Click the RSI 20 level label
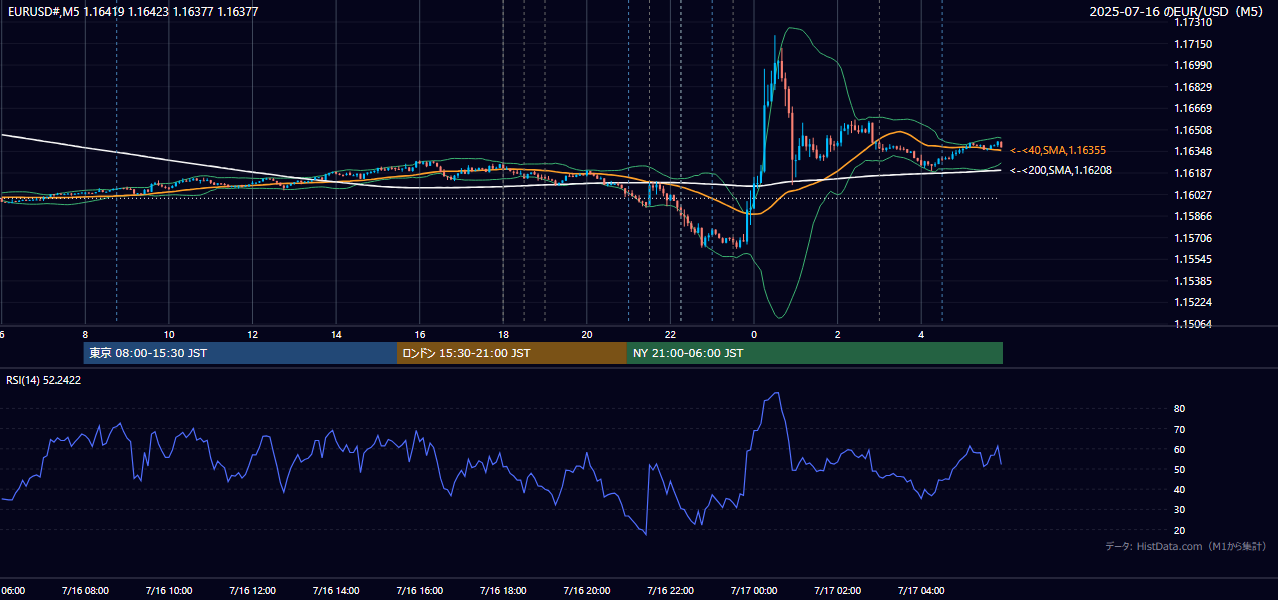The height and width of the screenshot is (600, 1278). [1180, 530]
